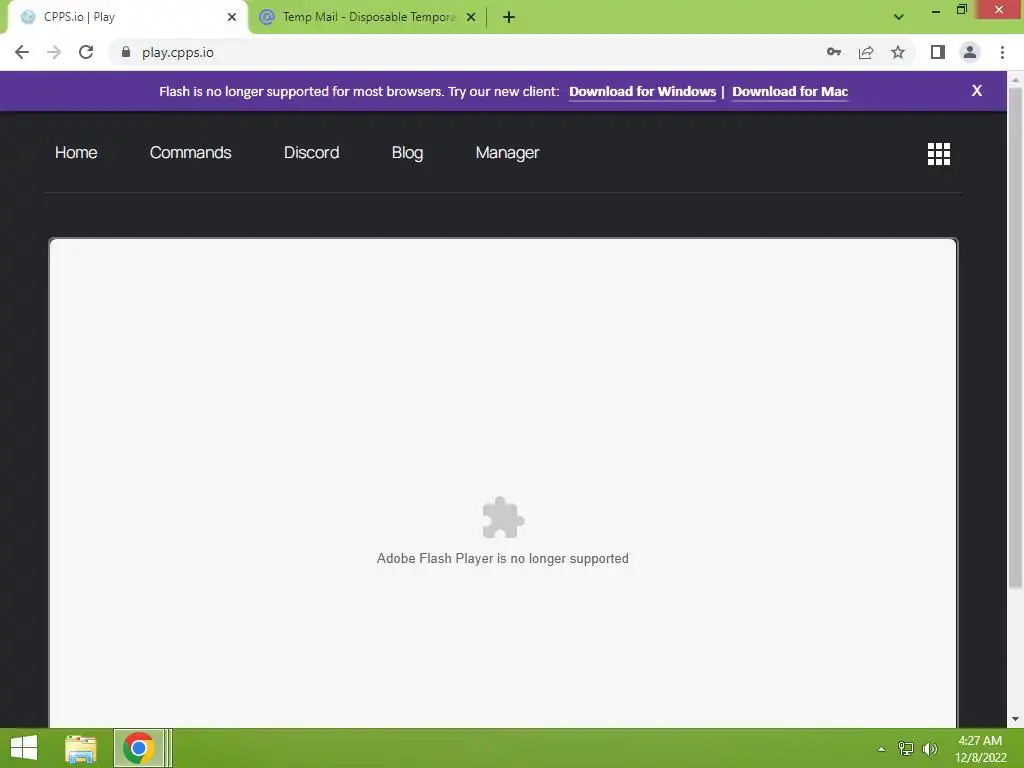
Task: Open Chrome three-dot menu
Action: (1002, 52)
